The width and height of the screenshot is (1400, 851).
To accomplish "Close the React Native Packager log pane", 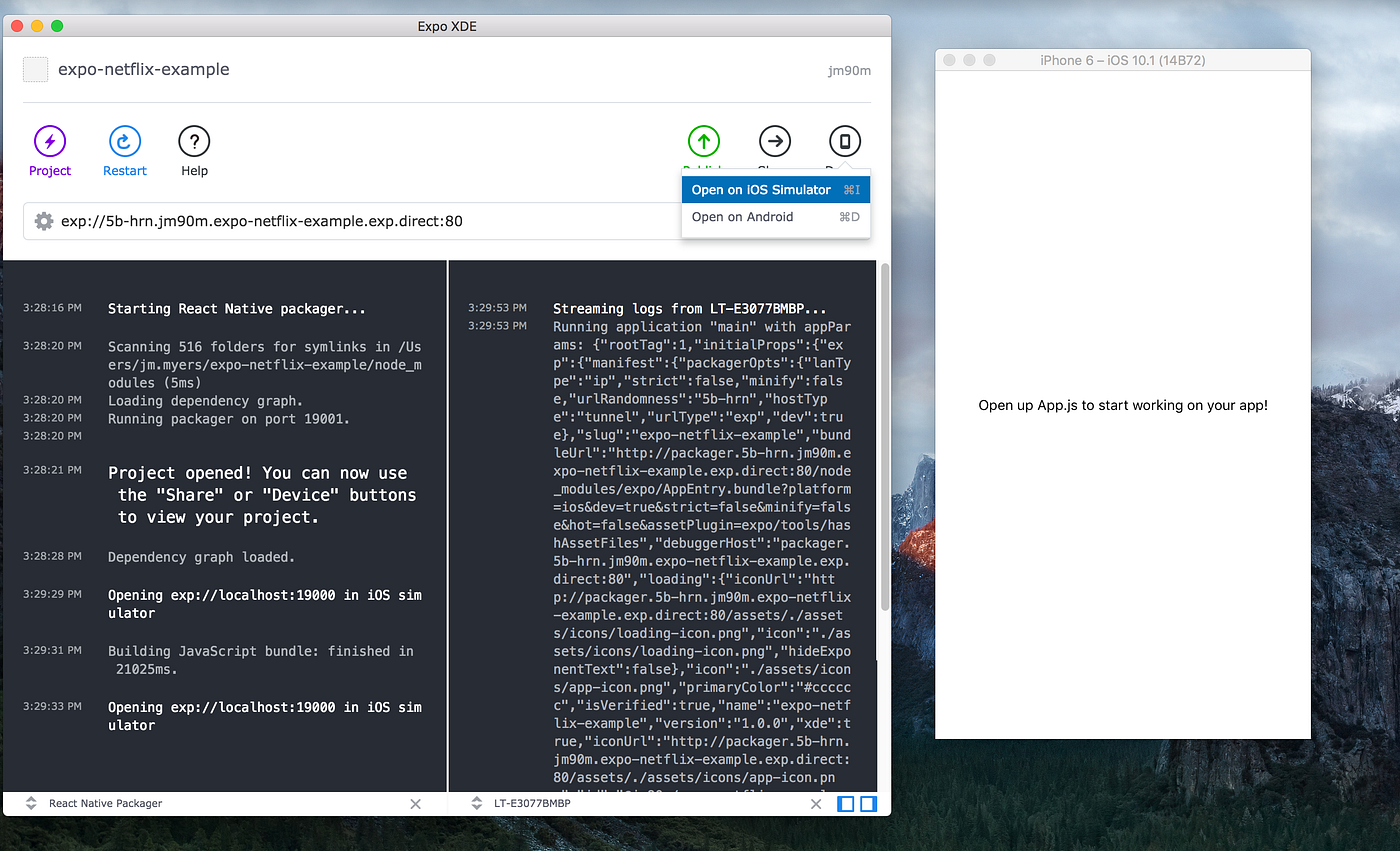I will point(415,803).
